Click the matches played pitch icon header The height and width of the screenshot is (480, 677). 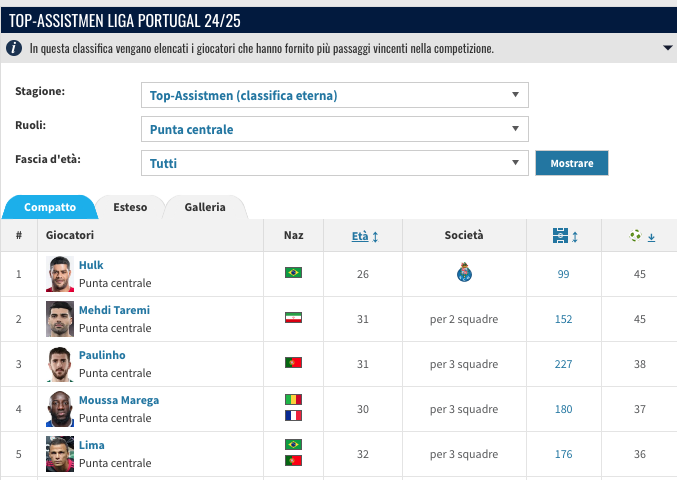(560, 236)
